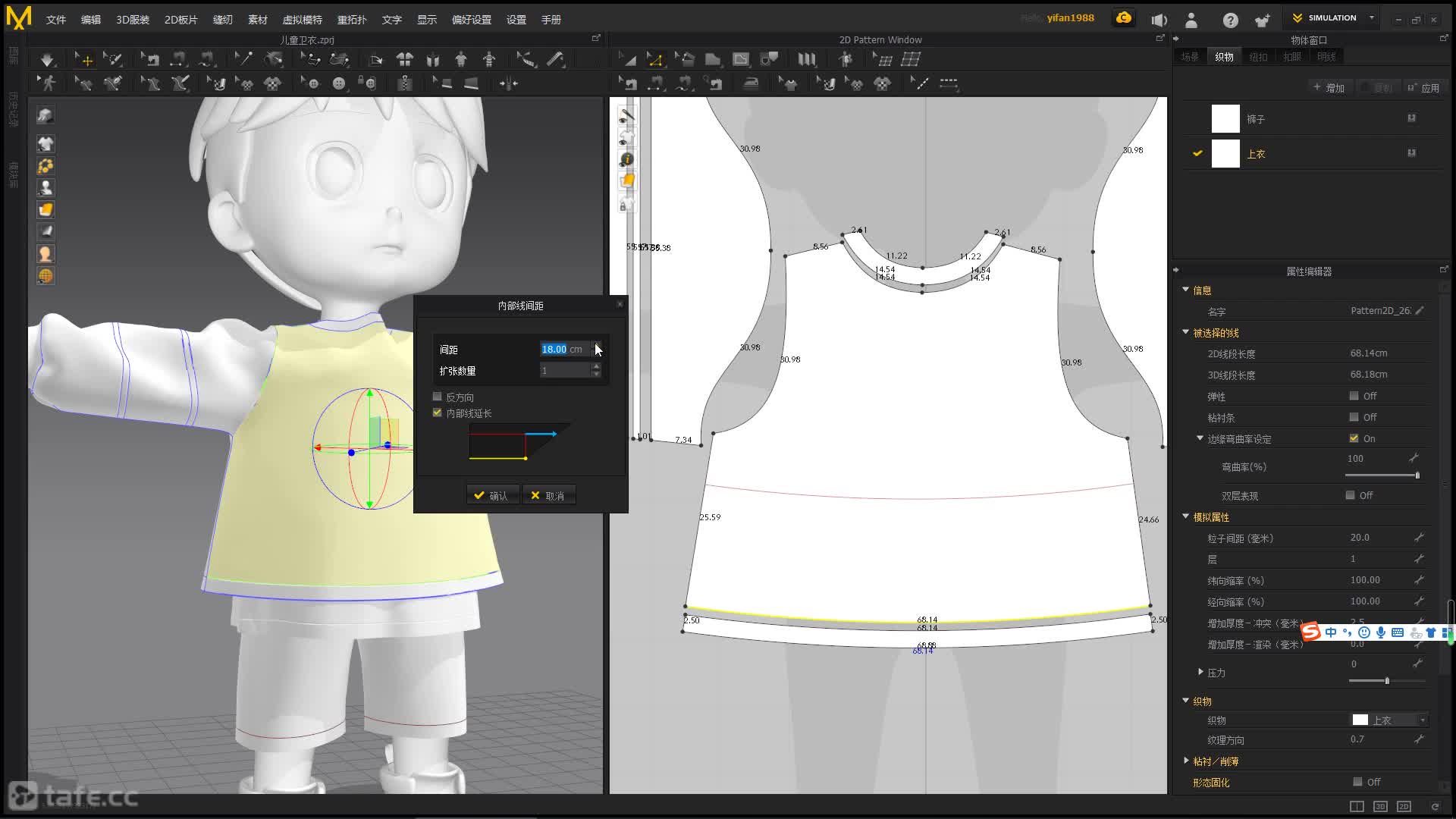Screen dimensions: 1456x819
Task: Toggle the 粘衬条 Off checkbox
Action: click(1354, 417)
